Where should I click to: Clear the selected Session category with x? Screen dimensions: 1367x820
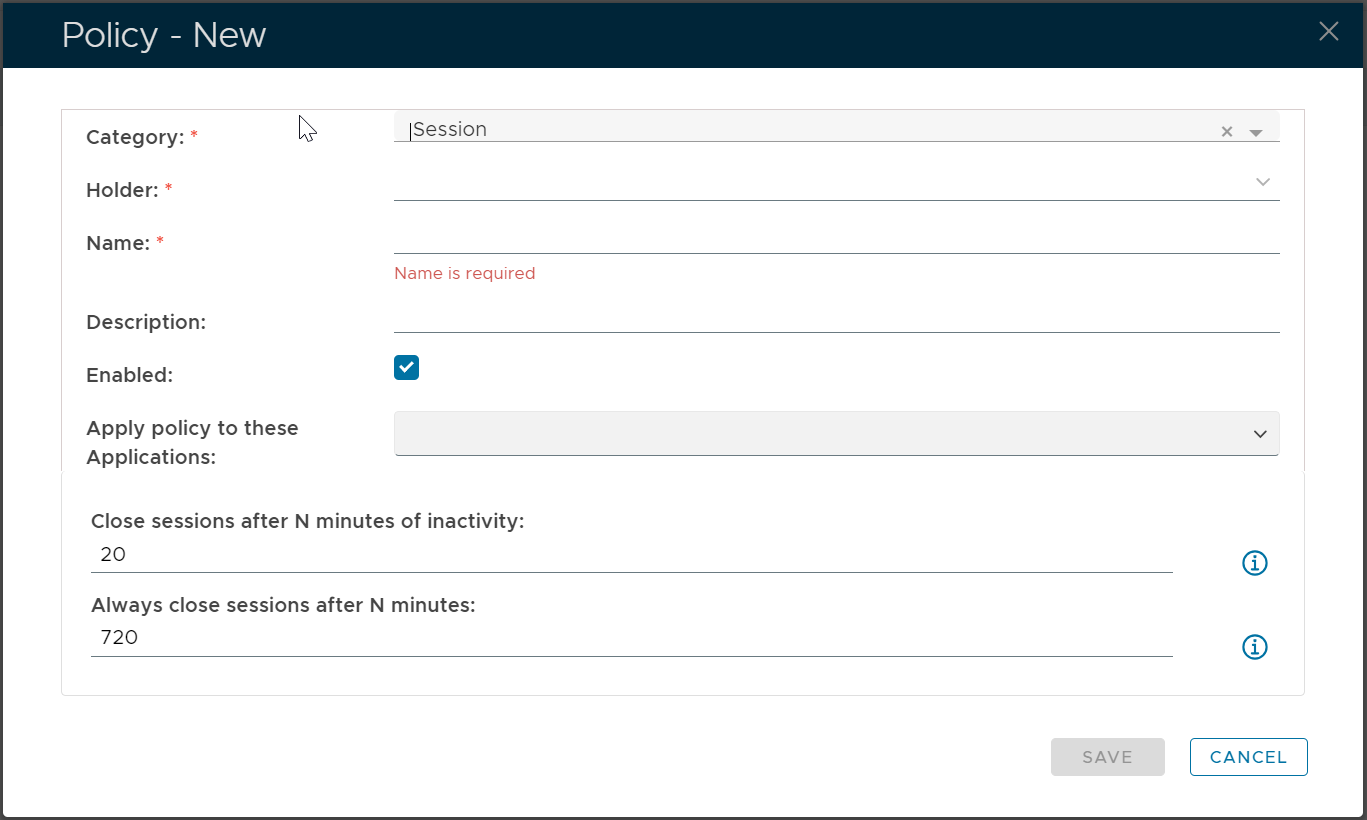(1226, 132)
